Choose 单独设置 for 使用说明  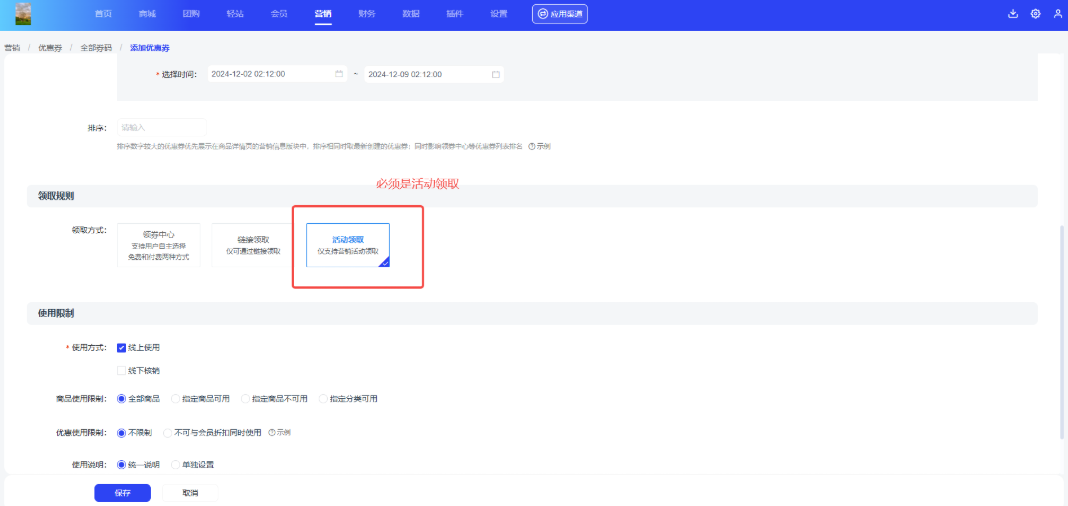(x=176, y=464)
